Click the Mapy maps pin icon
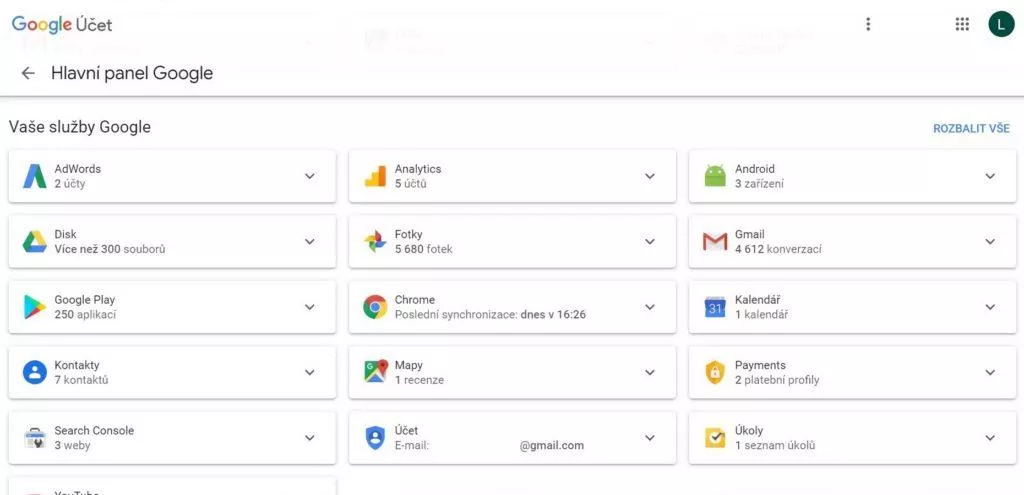The image size is (1024, 495). [376, 372]
